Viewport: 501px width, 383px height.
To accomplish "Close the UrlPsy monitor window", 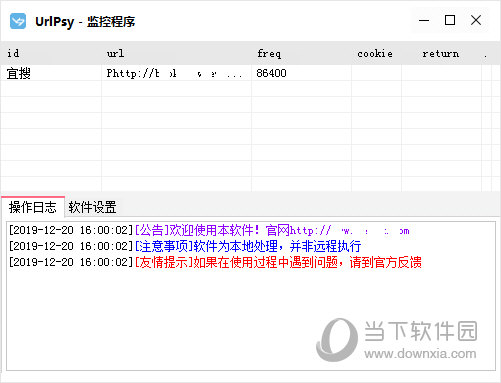I will click(476, 20).
